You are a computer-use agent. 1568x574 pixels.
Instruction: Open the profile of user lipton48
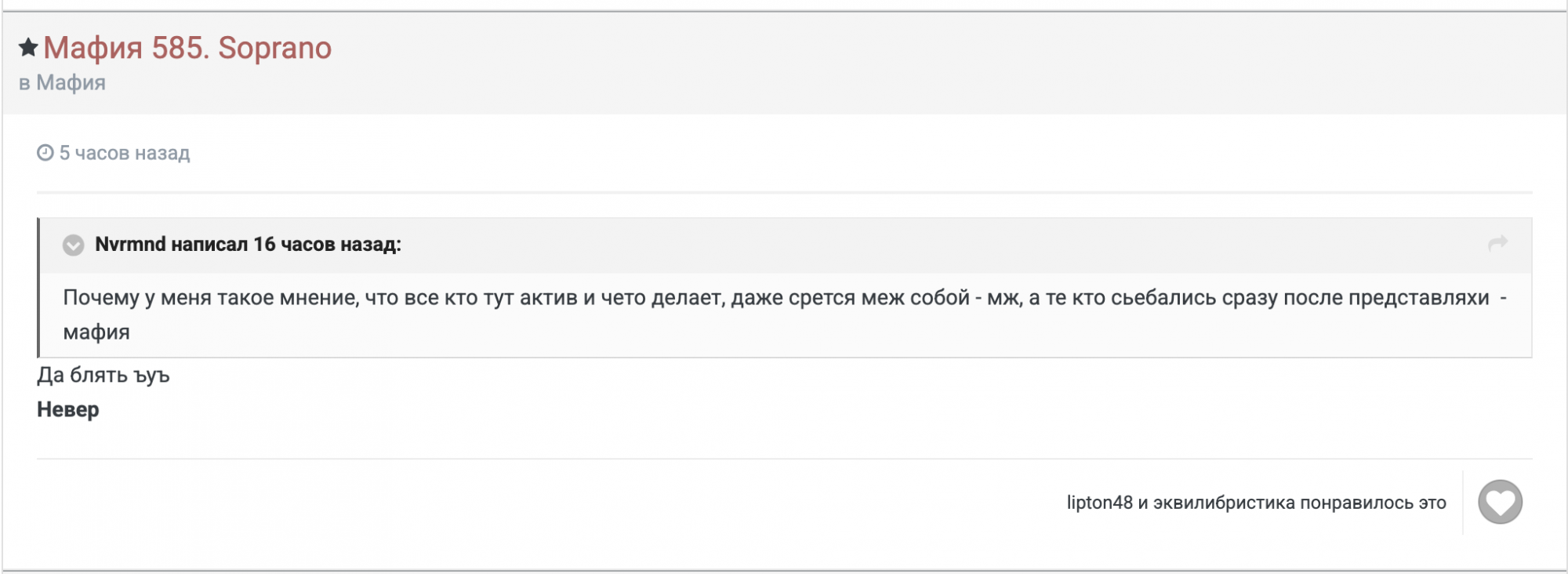coord(1099,503)
